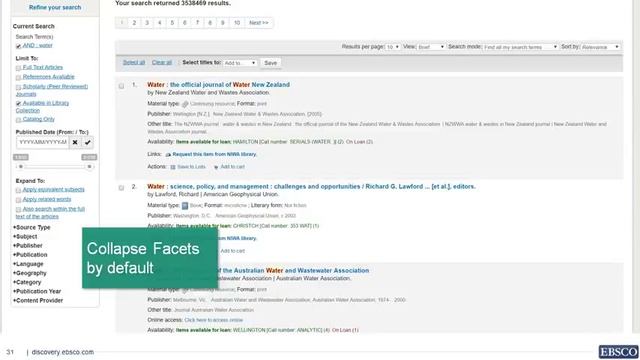Go to results page 8
The width and height of the screenshot is (640, 360).
pos(210,23)
